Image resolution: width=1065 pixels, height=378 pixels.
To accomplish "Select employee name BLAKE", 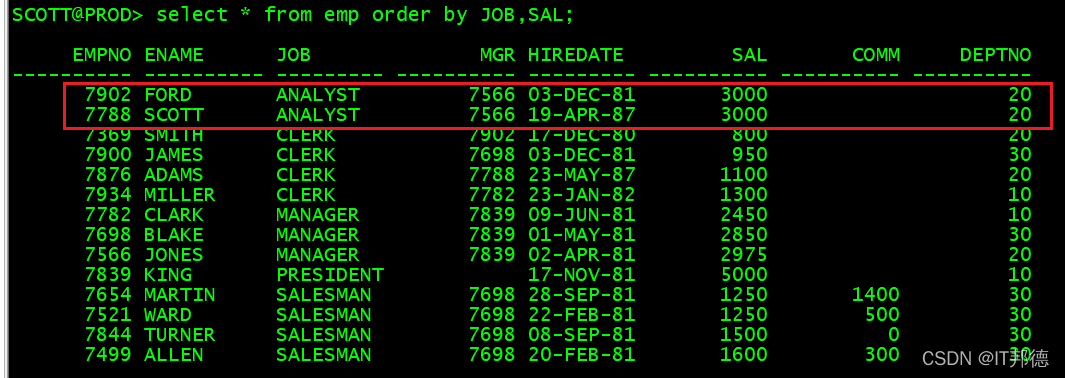I will pyautogui.click(x=174, y=235).
